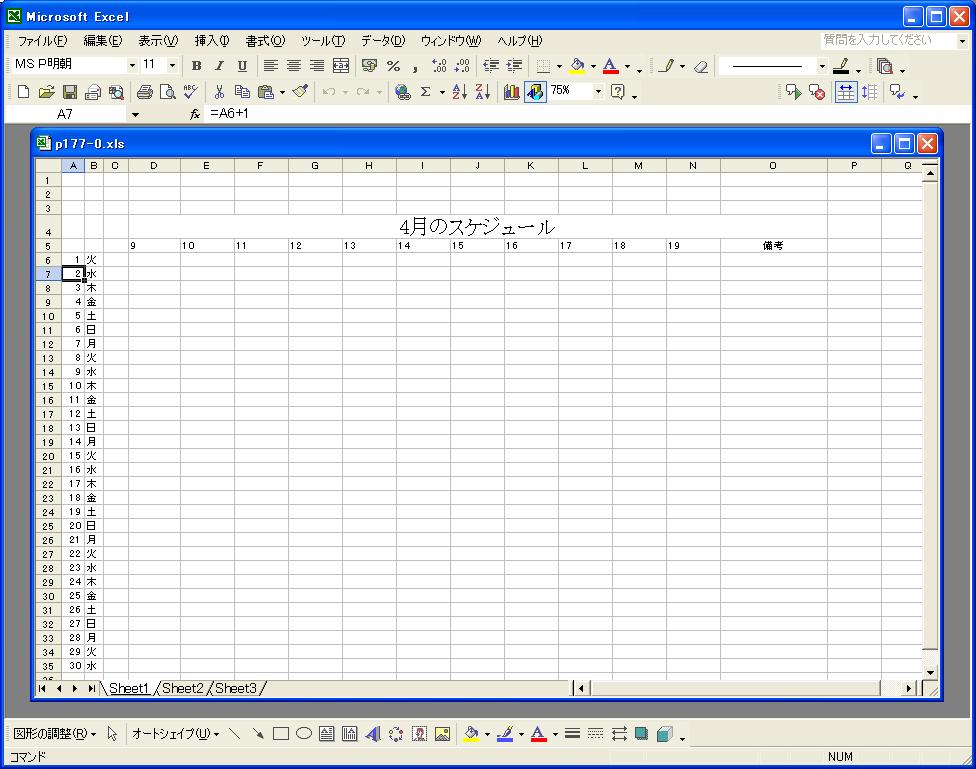Toggle center alignment
Screen dimensions: 976x769
294,65
